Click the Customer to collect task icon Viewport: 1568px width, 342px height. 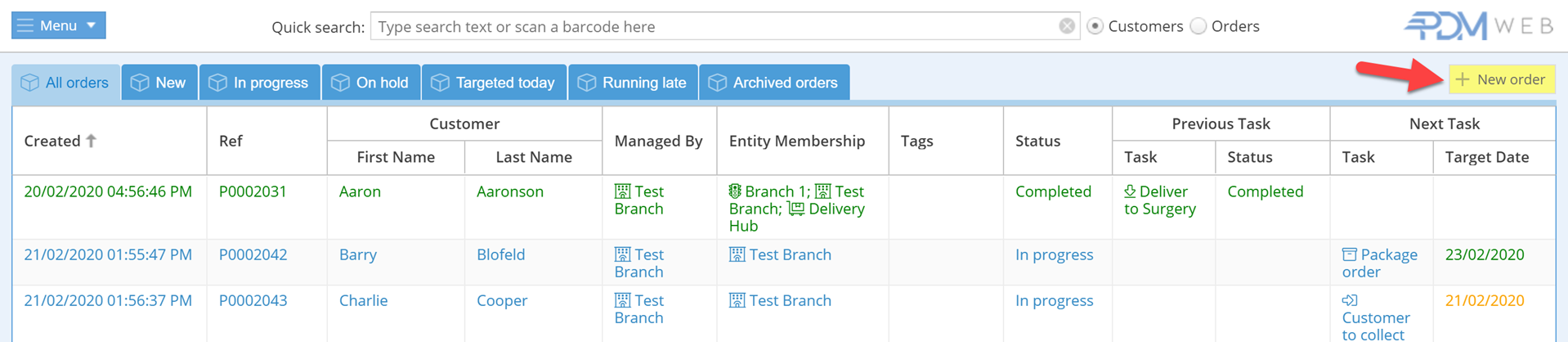(1350, 300)
